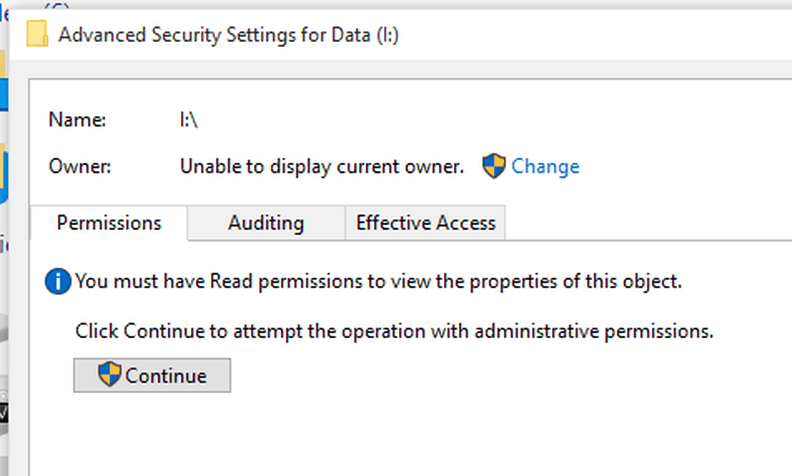Image resolution: width=792 pixels, height=476 pixels.
Task: Open the Change owner link
Action: click(545, 166)
